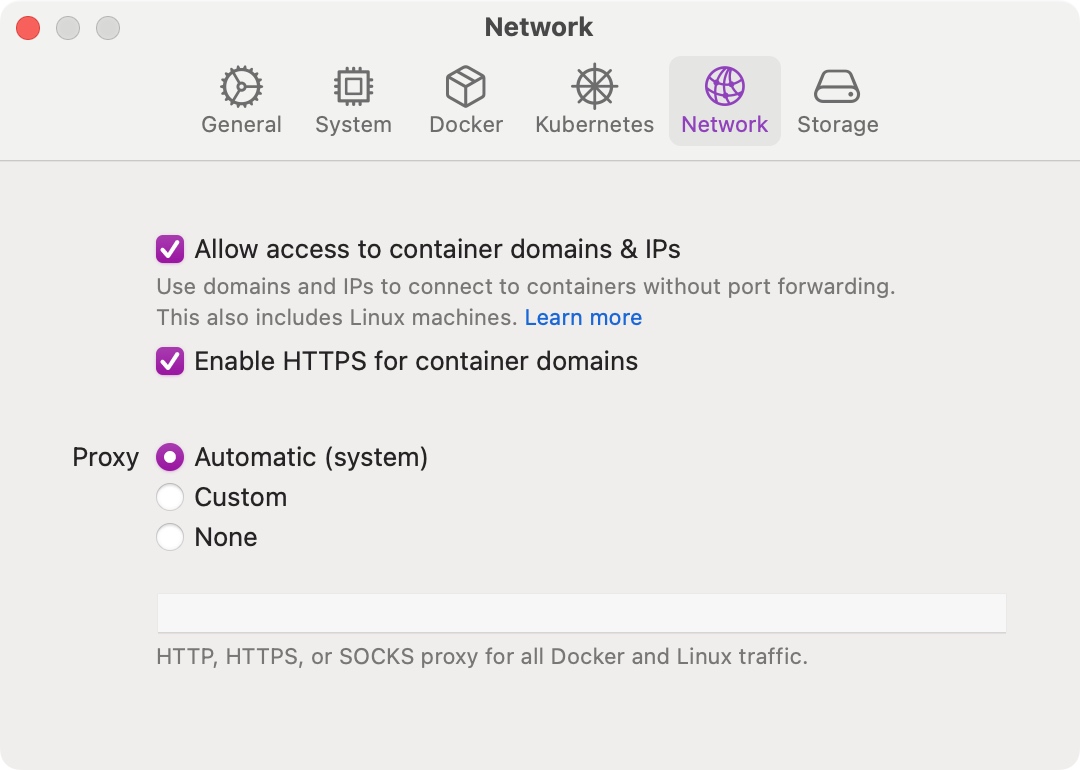The width and height of the screenshot is (1080, 770).
Task: Open the Kubernetes helm wheel icon
Action: pos(594,87)
